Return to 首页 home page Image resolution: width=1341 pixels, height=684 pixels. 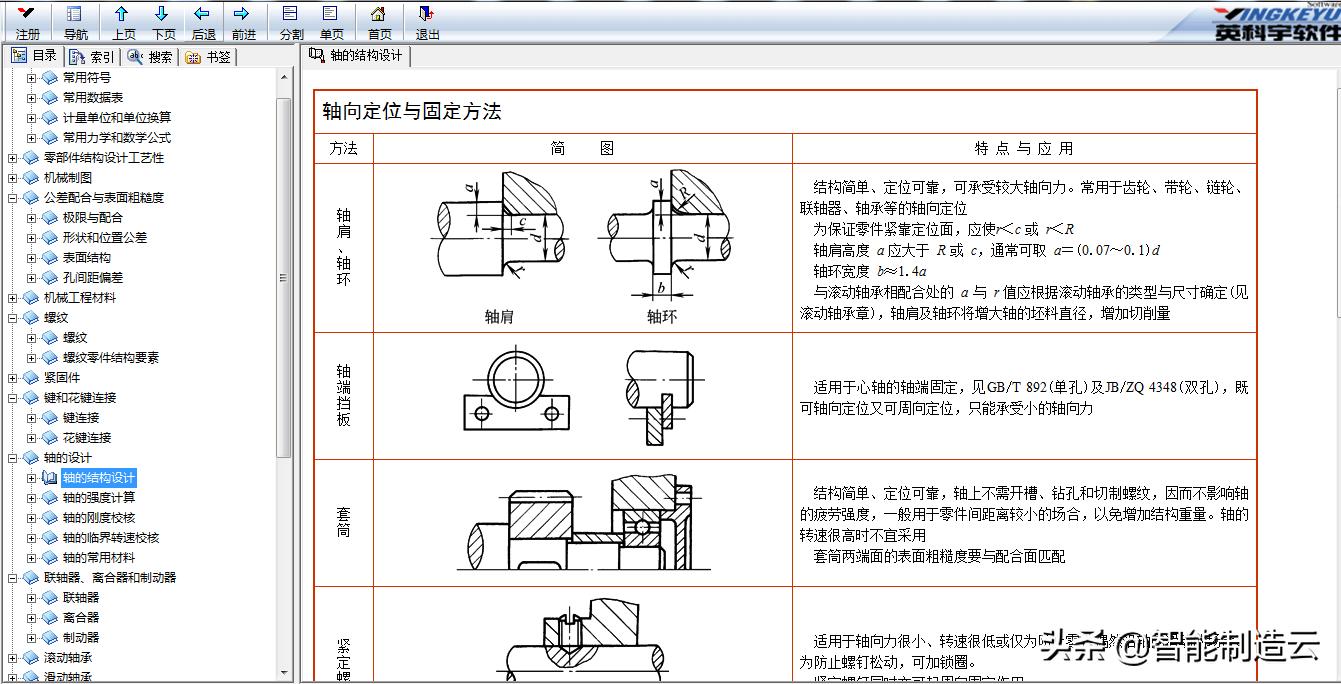(x=379, y=22)
